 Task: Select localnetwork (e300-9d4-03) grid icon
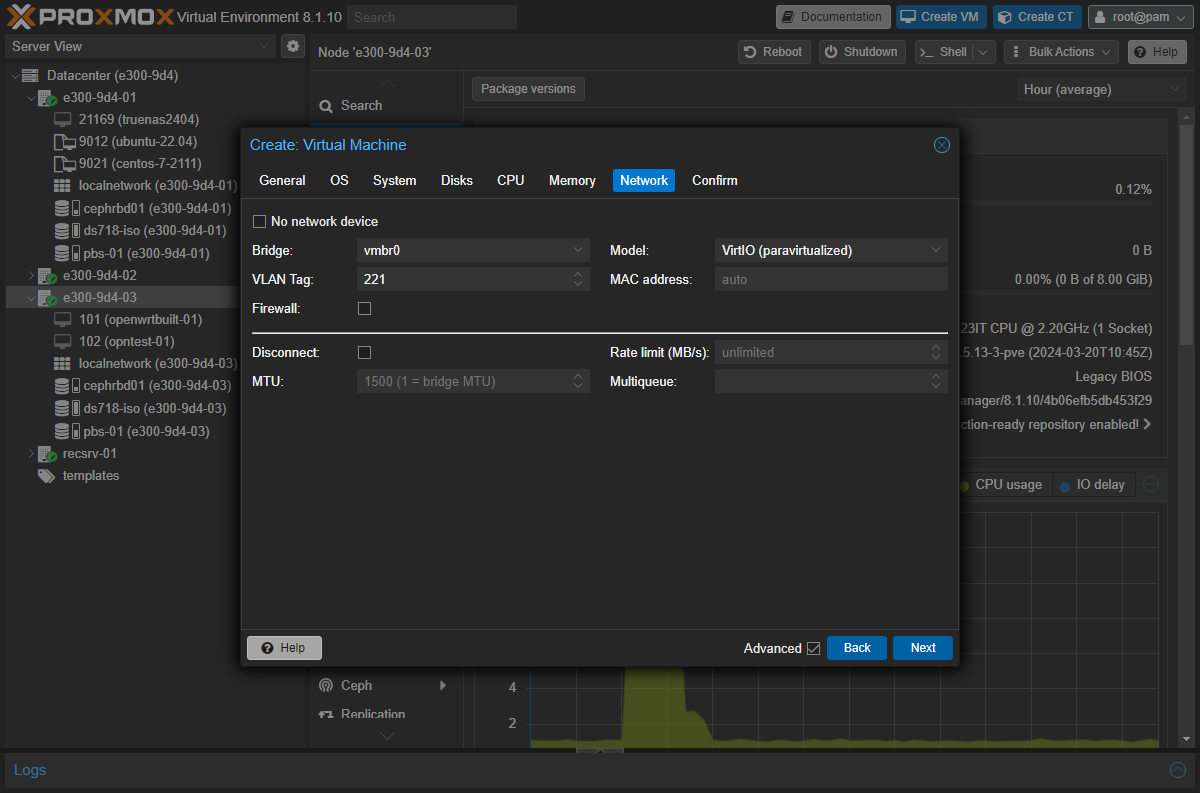tap(62, 364)
